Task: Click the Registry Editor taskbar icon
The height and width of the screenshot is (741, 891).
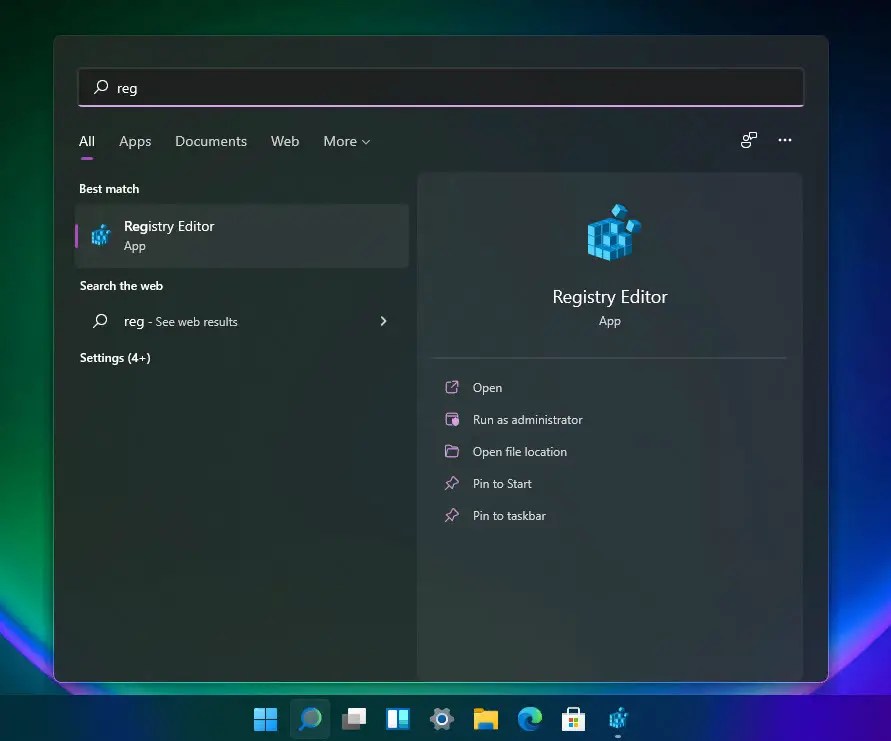Action: click(x=618, y=719)
